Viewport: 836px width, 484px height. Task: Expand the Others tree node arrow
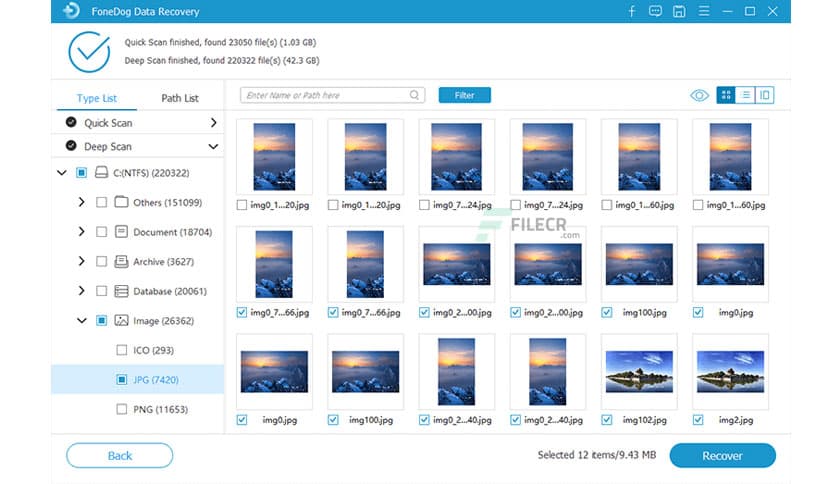tap(82, 202)
